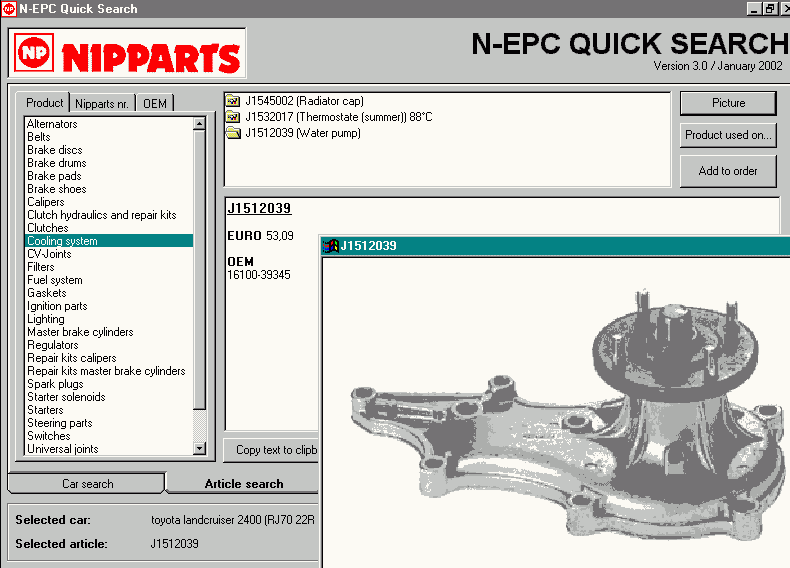Click the Picture button
The image size is (790, 568).
[x=728, y=103]
